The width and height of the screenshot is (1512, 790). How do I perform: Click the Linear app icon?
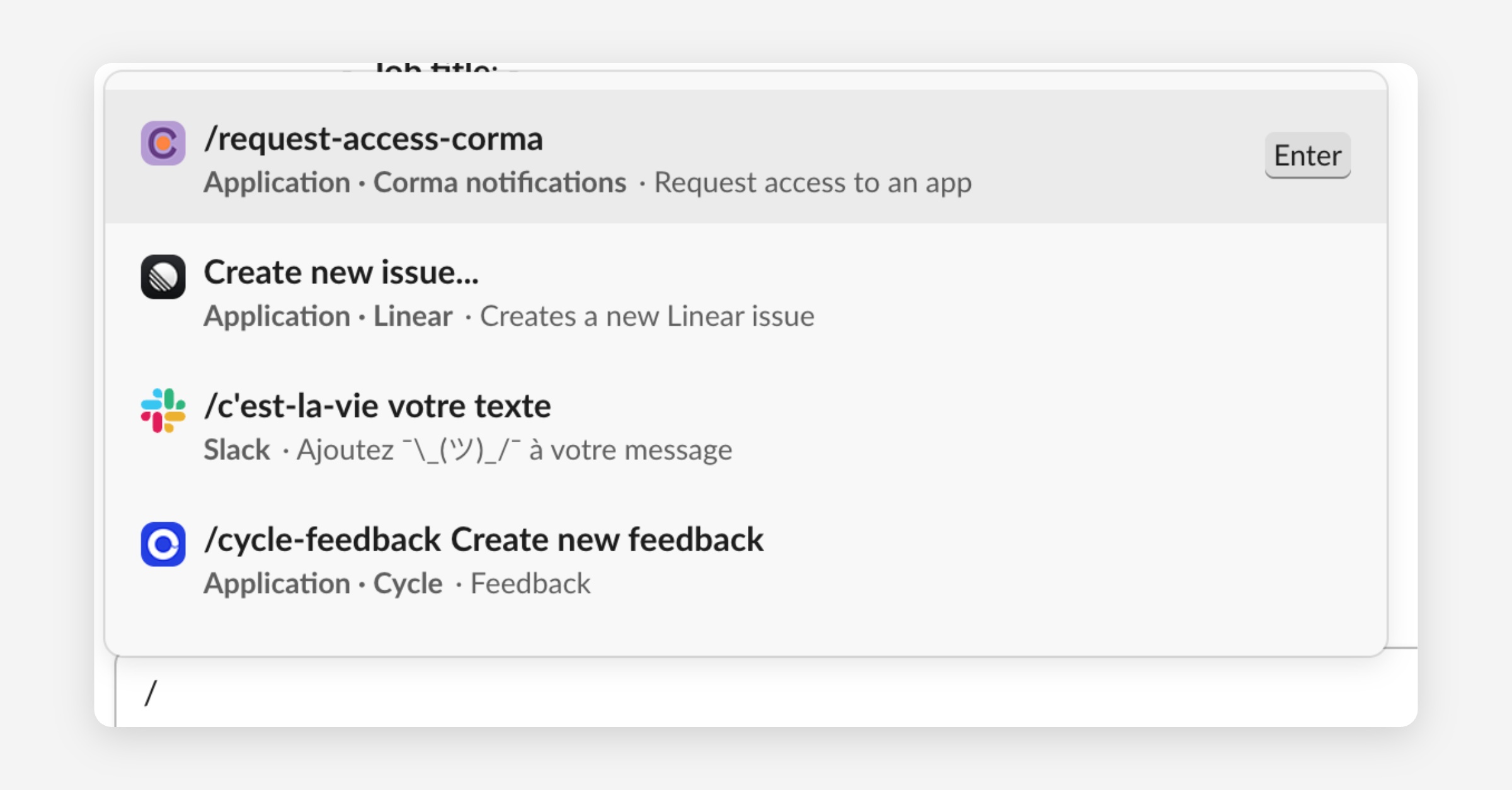(163, 277)
